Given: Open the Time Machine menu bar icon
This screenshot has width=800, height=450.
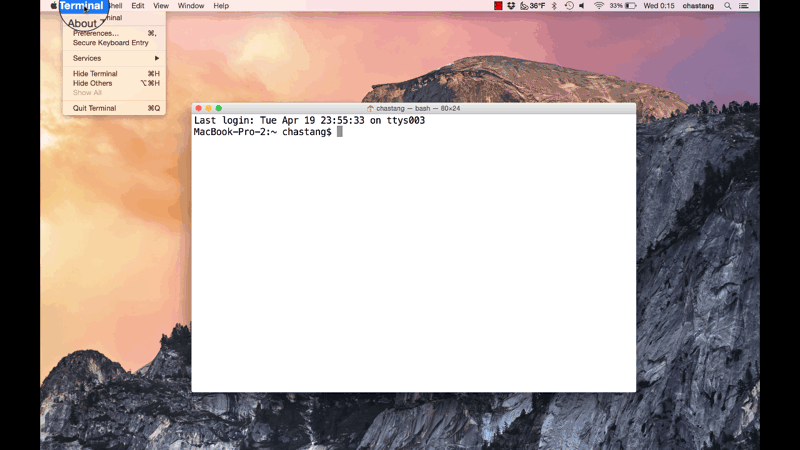Looking at the screenshot, I should [569, 6].
